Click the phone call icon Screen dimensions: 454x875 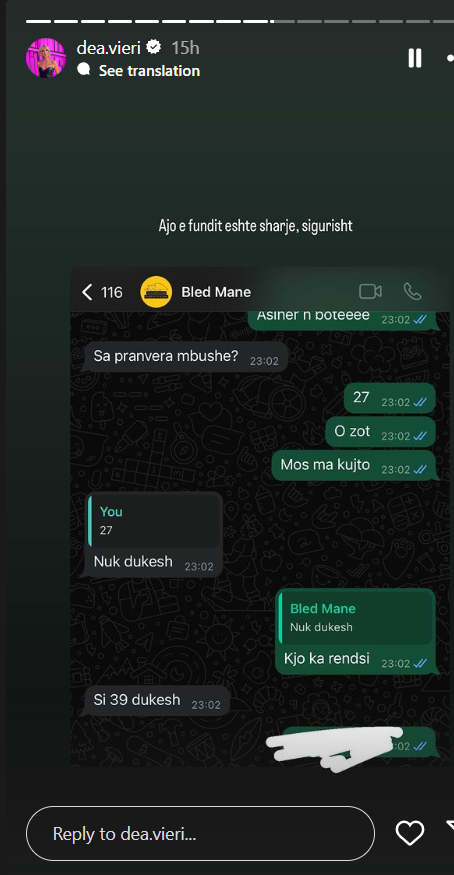(x=412, y=291)
